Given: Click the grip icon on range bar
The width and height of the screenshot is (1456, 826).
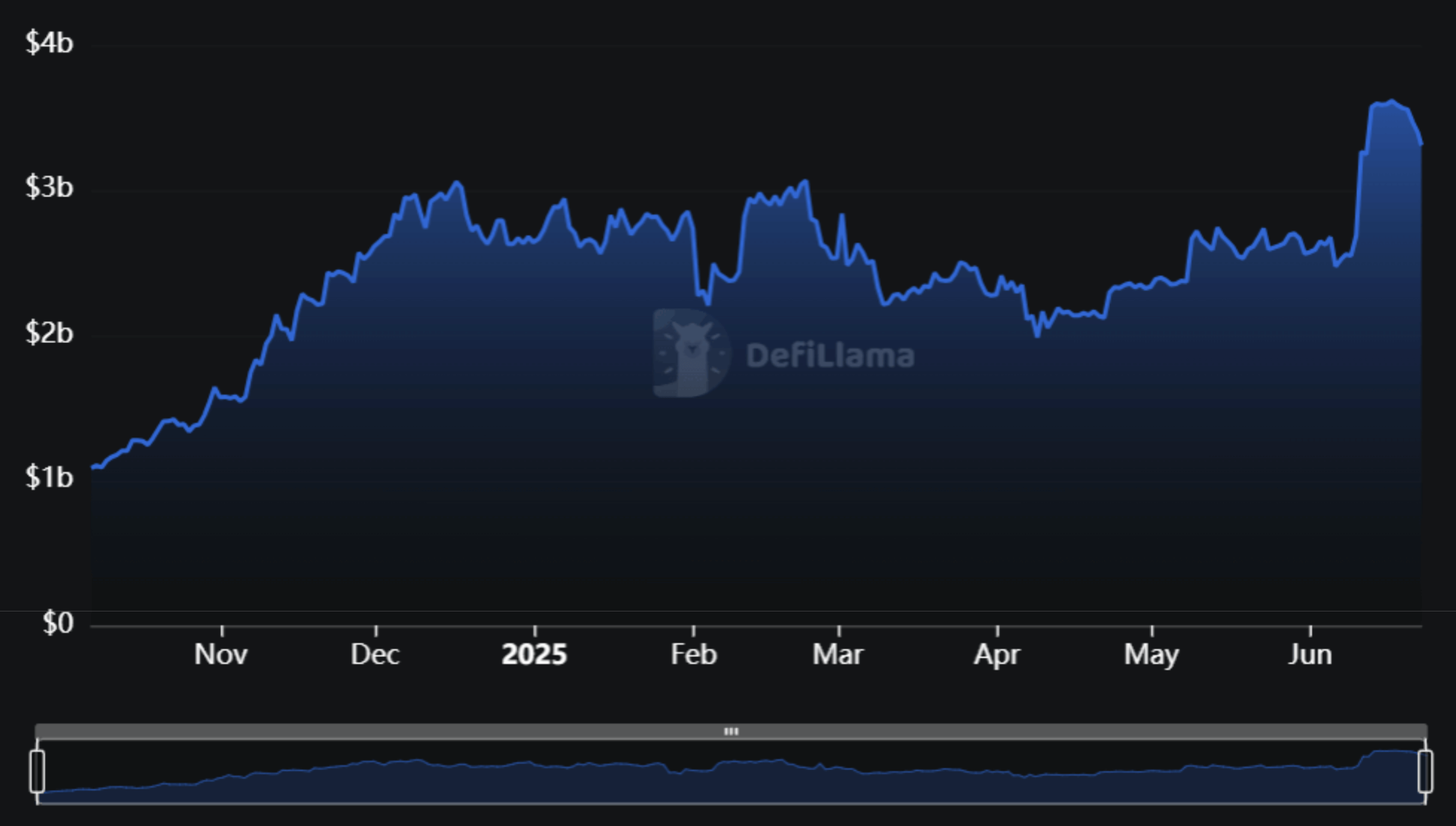Looking at the screenshot, I should (x=731, y=731).
